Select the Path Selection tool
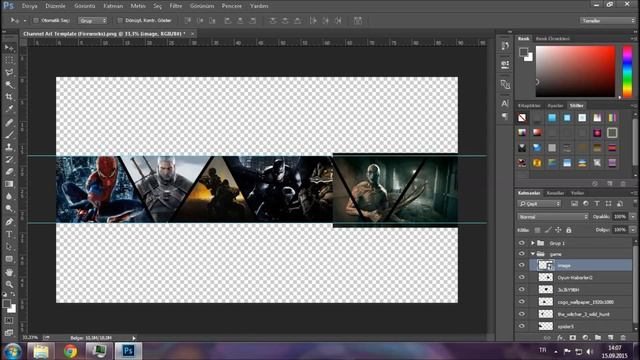Screen dimensions: 640x360 pyautogui.click(x=9, y=247)
